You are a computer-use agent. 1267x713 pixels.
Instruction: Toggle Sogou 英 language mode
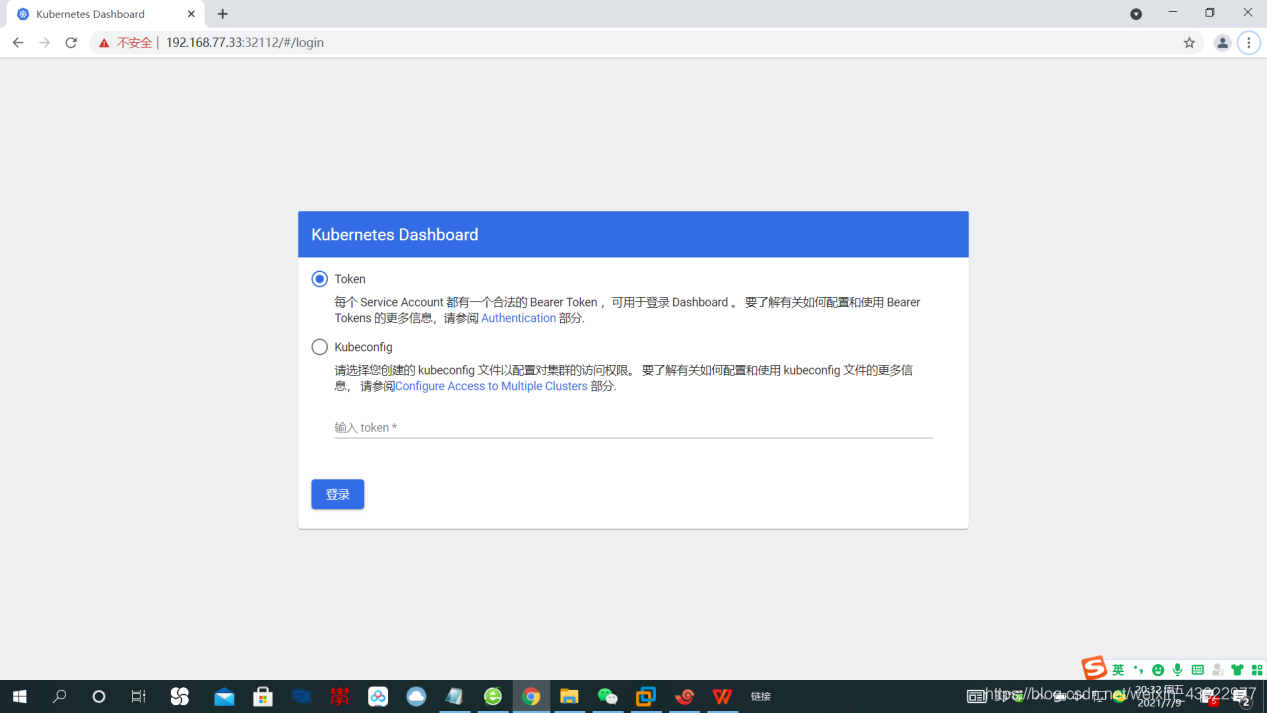(1118, 670)
